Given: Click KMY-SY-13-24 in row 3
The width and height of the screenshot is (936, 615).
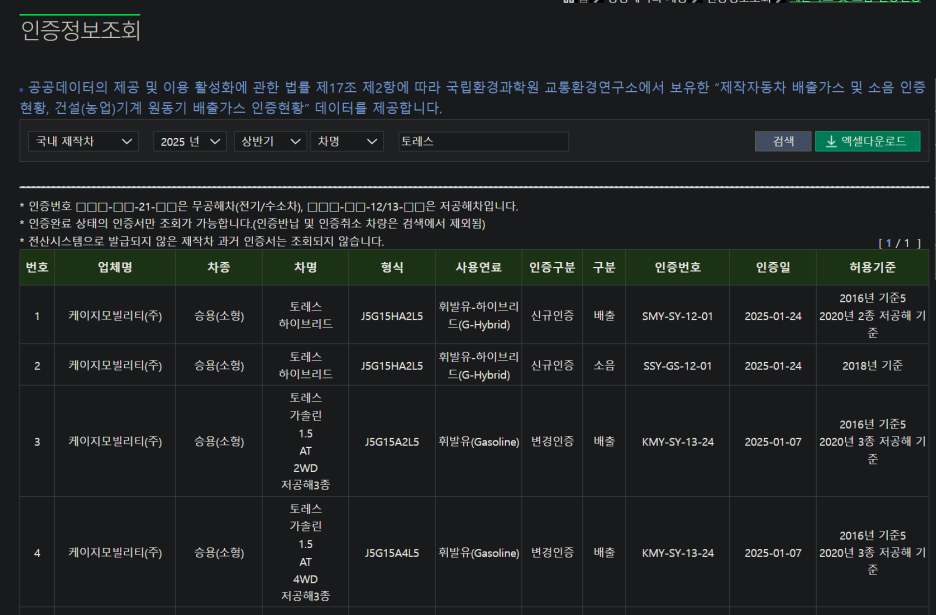Looking at the screenshot, I should (x=678, y=442).
